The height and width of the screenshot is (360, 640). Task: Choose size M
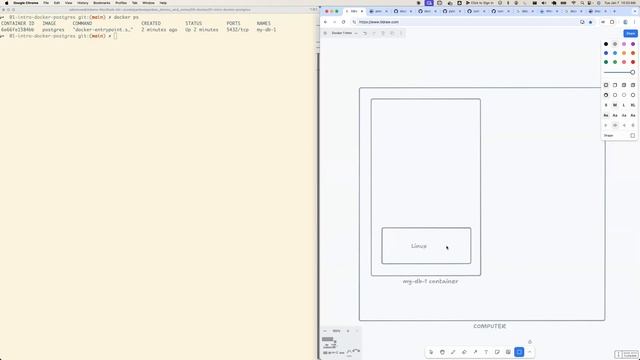pyautogui.click(x=615, y=105)
